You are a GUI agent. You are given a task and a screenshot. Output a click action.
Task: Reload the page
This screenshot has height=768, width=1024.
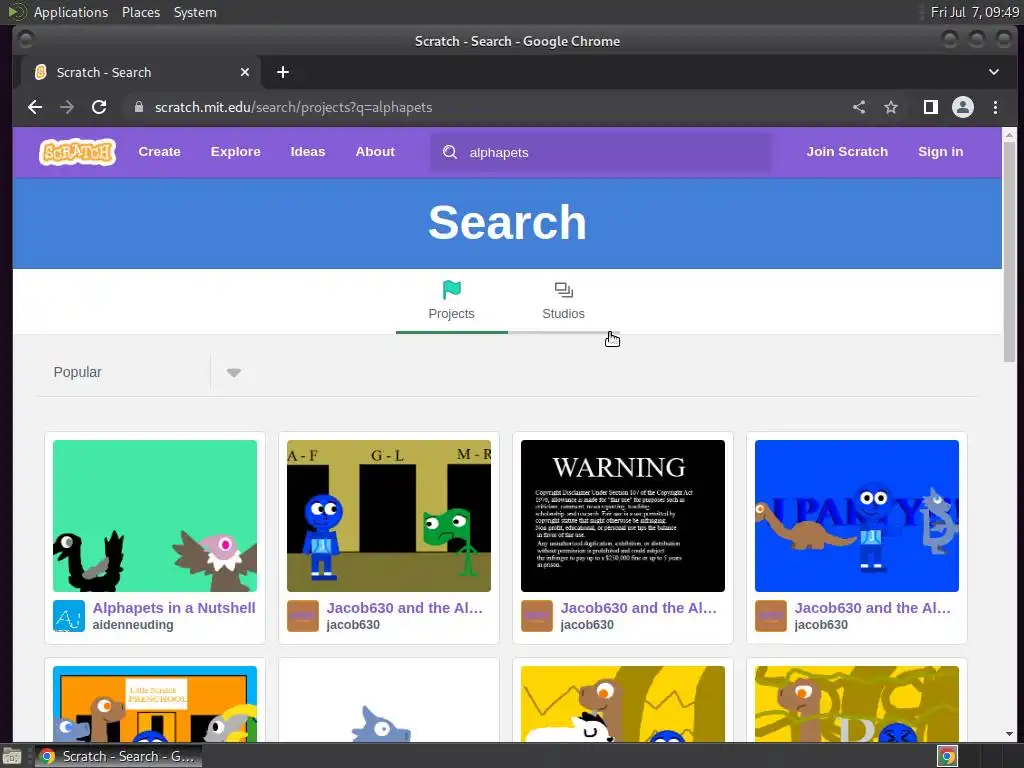(x=99, y=107)
